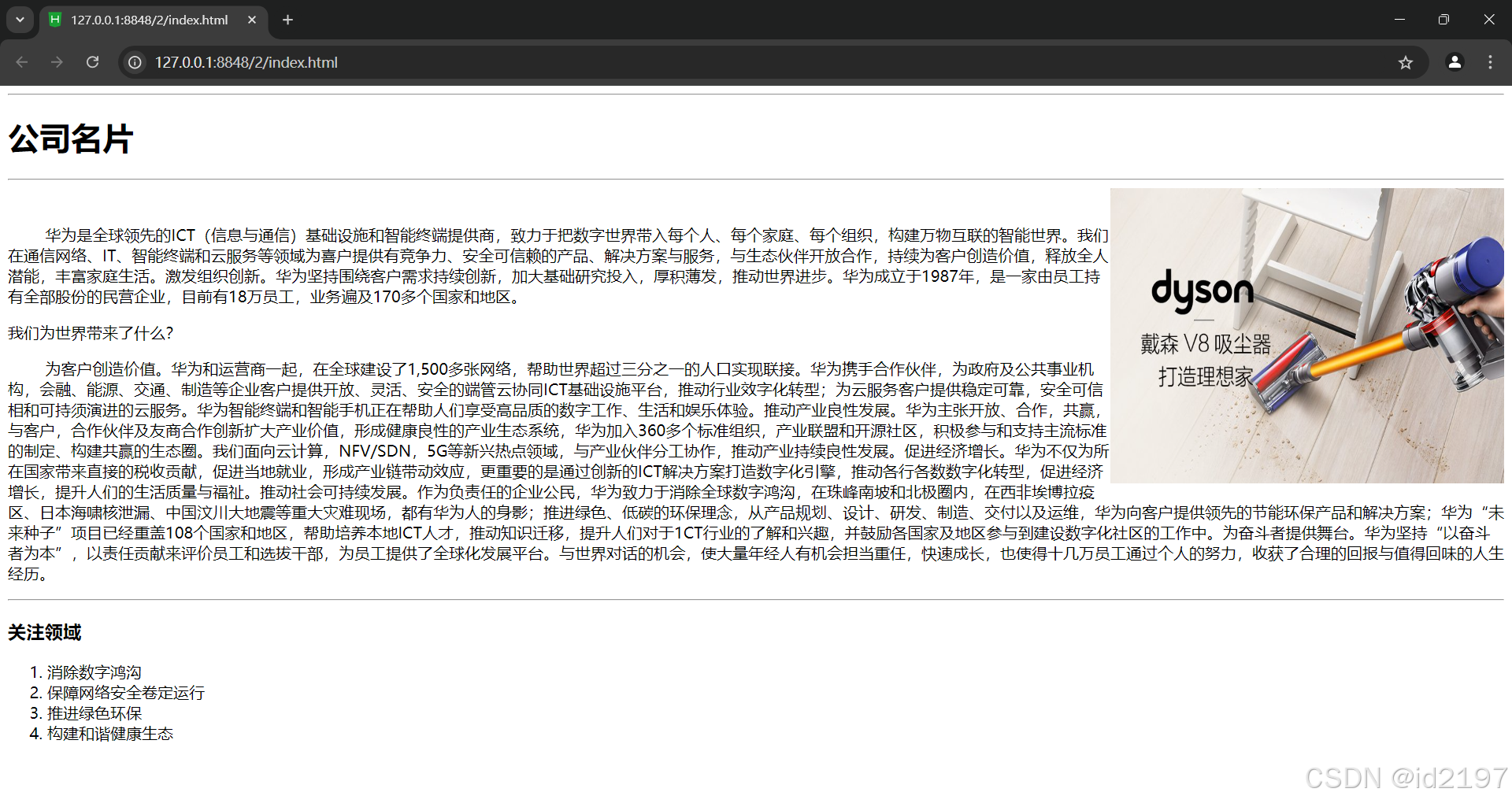Click the list item 保障网络安全卷定运行
Screen dimensions: 1512x803
pyautogui.click(x=126, y=693)
